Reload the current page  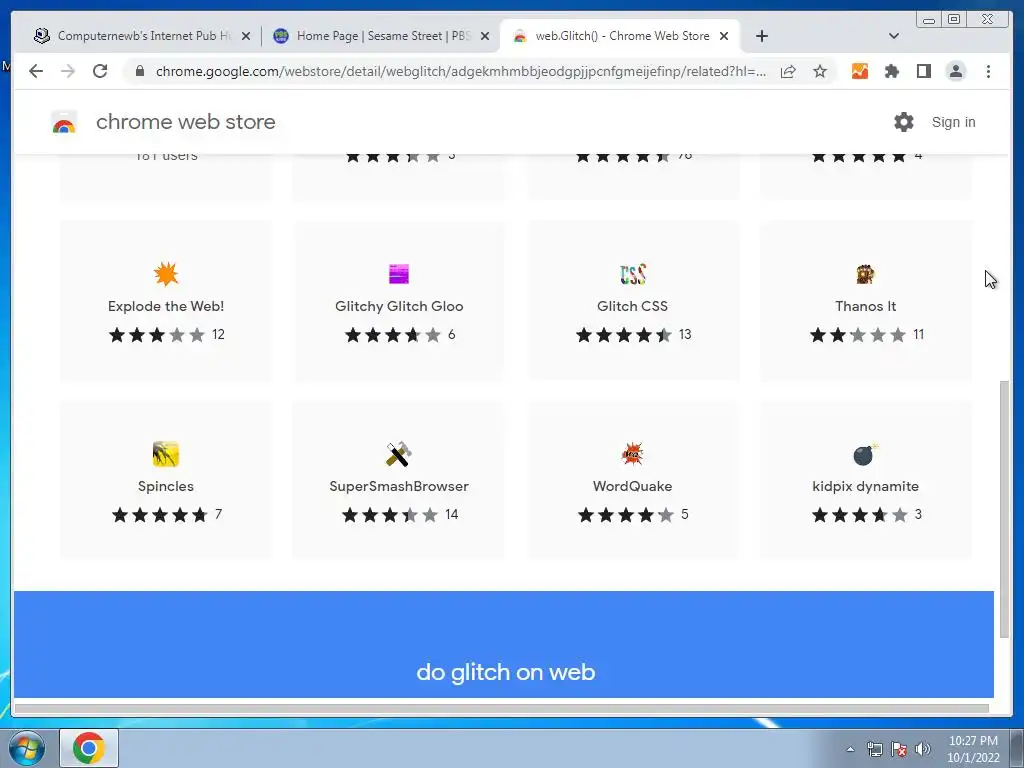(x=100, y=71)
